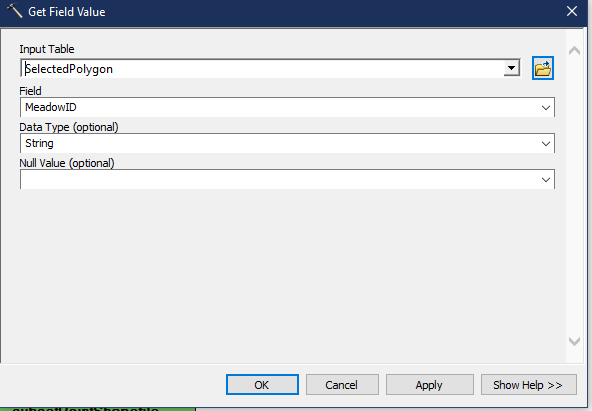Confirm with the OK button

click(x=262, y=385)
